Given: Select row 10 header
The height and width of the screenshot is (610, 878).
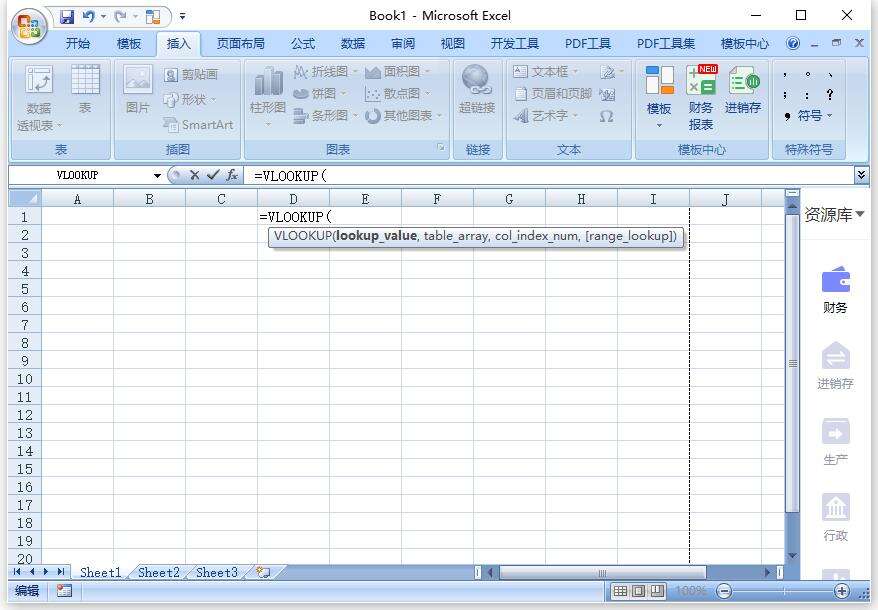Looking at the screenshot, I should click(x=25, y=379).
